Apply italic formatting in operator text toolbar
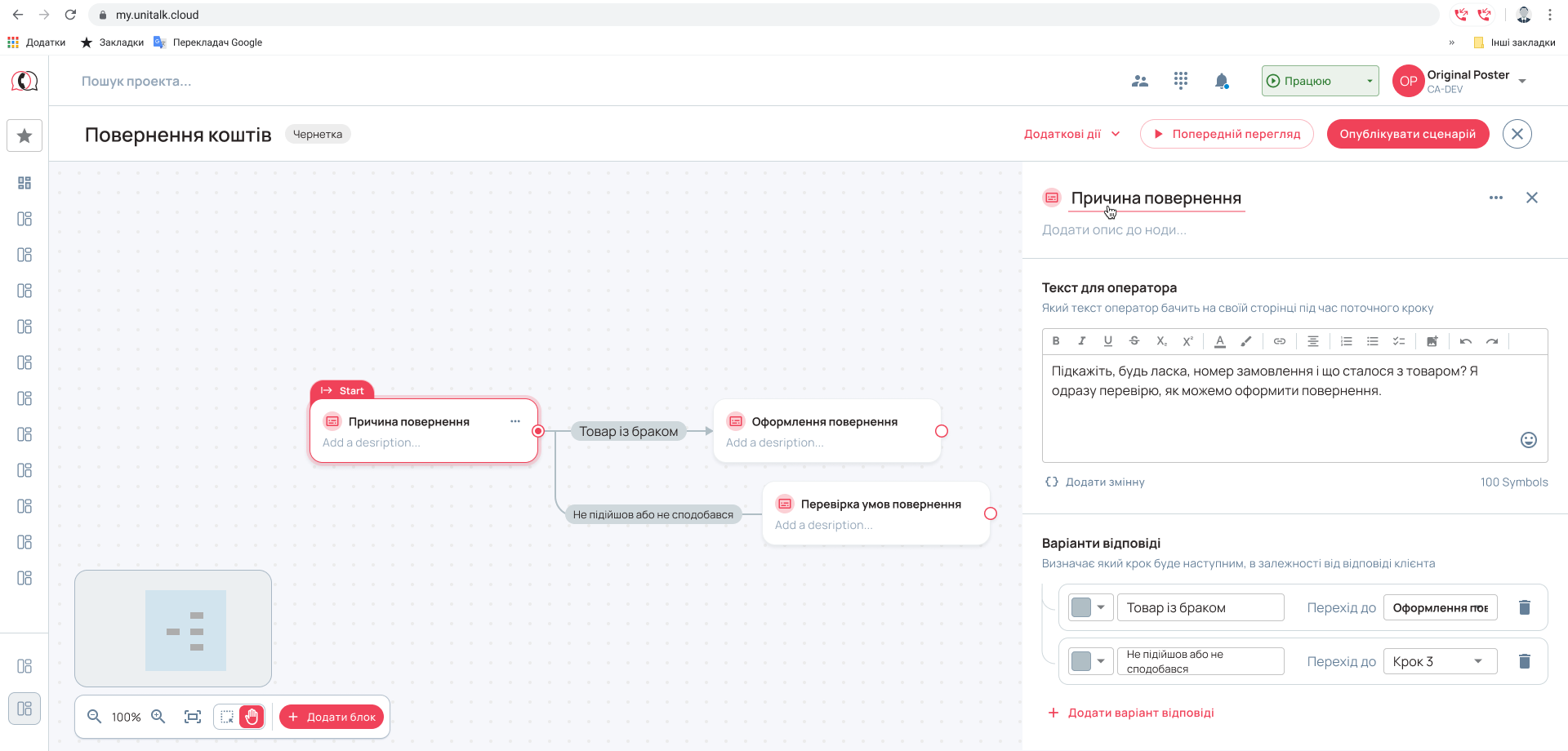This screenshot has height=751, width=1568. click(x=1082, y=341)
